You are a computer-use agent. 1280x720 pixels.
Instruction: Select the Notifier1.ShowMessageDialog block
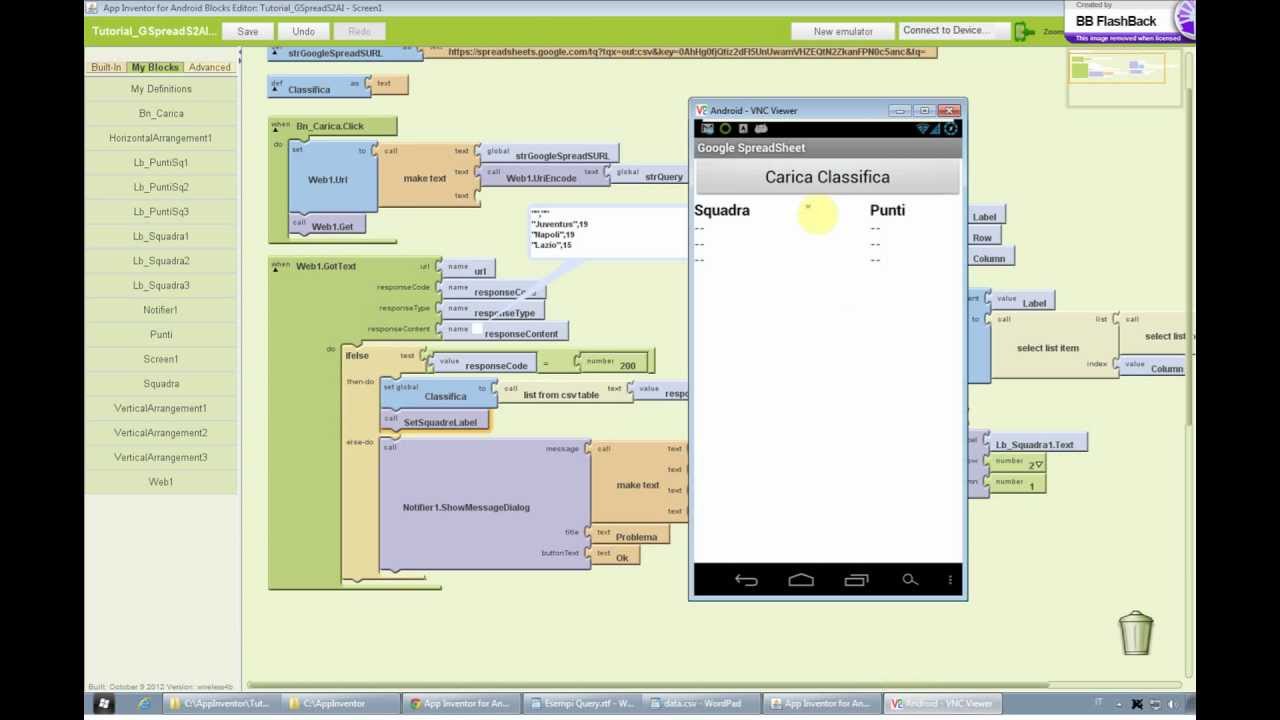point(484,507)
